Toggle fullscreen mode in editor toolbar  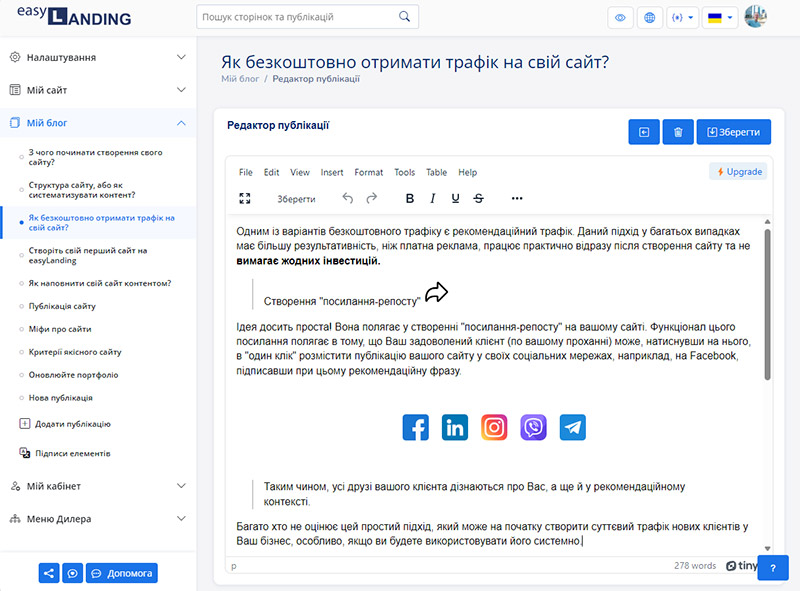click(245, 198)
